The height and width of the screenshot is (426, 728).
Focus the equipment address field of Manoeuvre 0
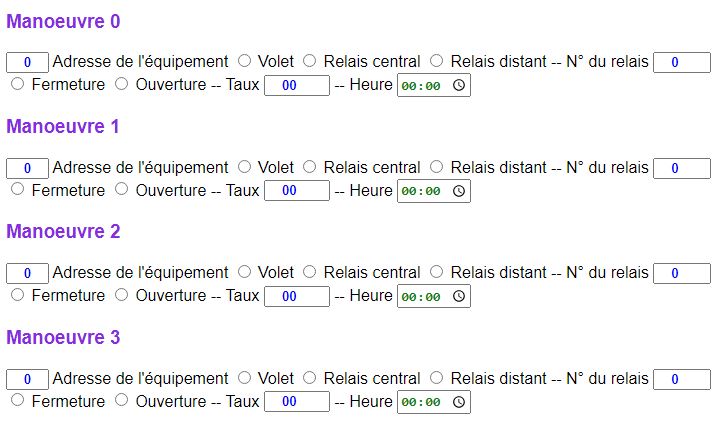pos(27,62)
